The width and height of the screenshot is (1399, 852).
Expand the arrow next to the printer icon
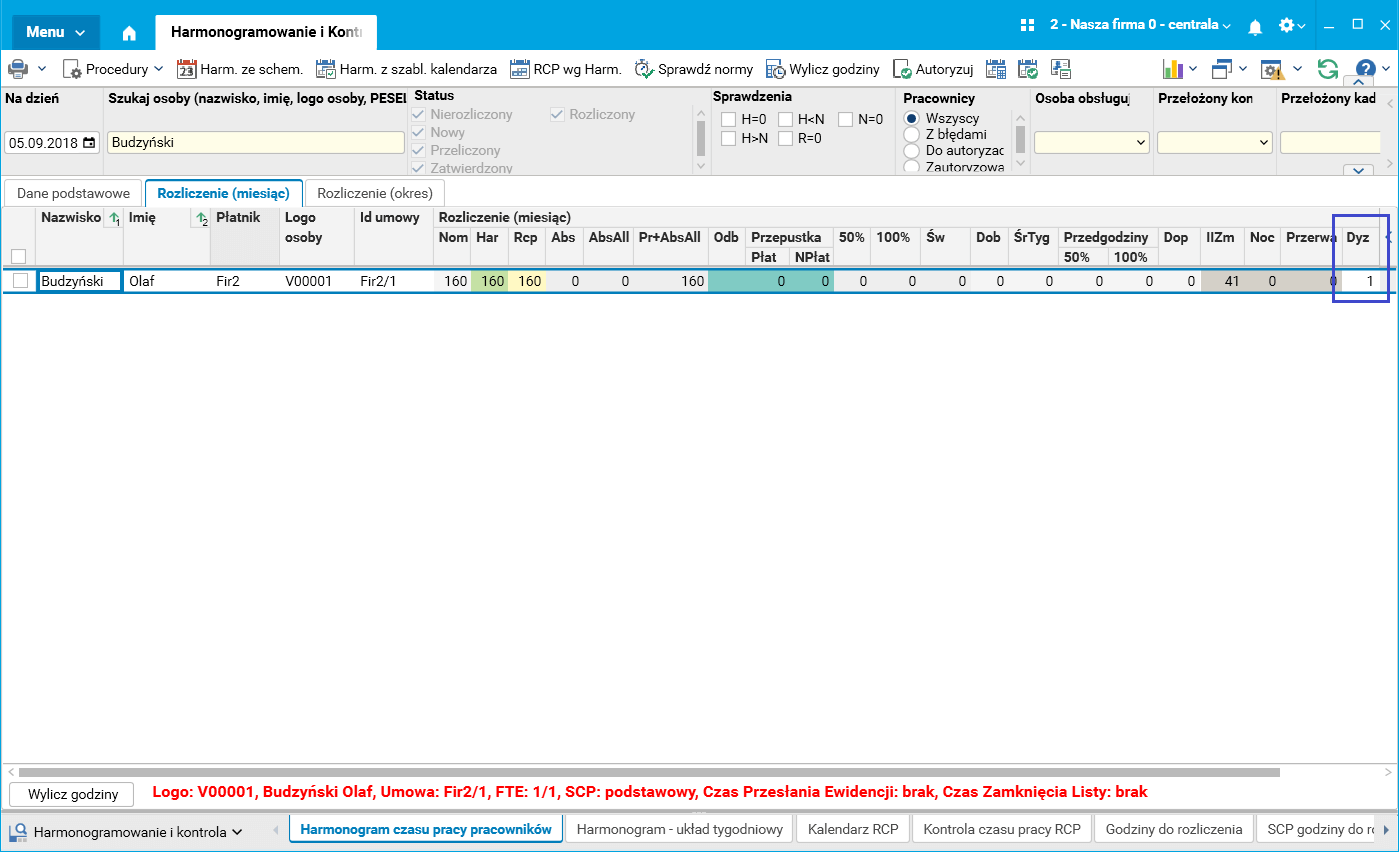tap(42, 69)
